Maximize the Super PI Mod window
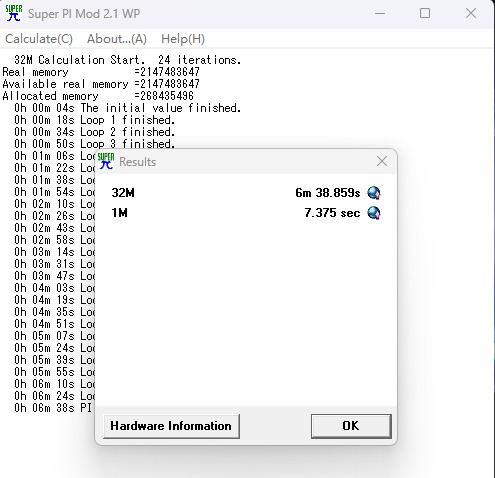495x478 pixels. click(x=425, y=13)
